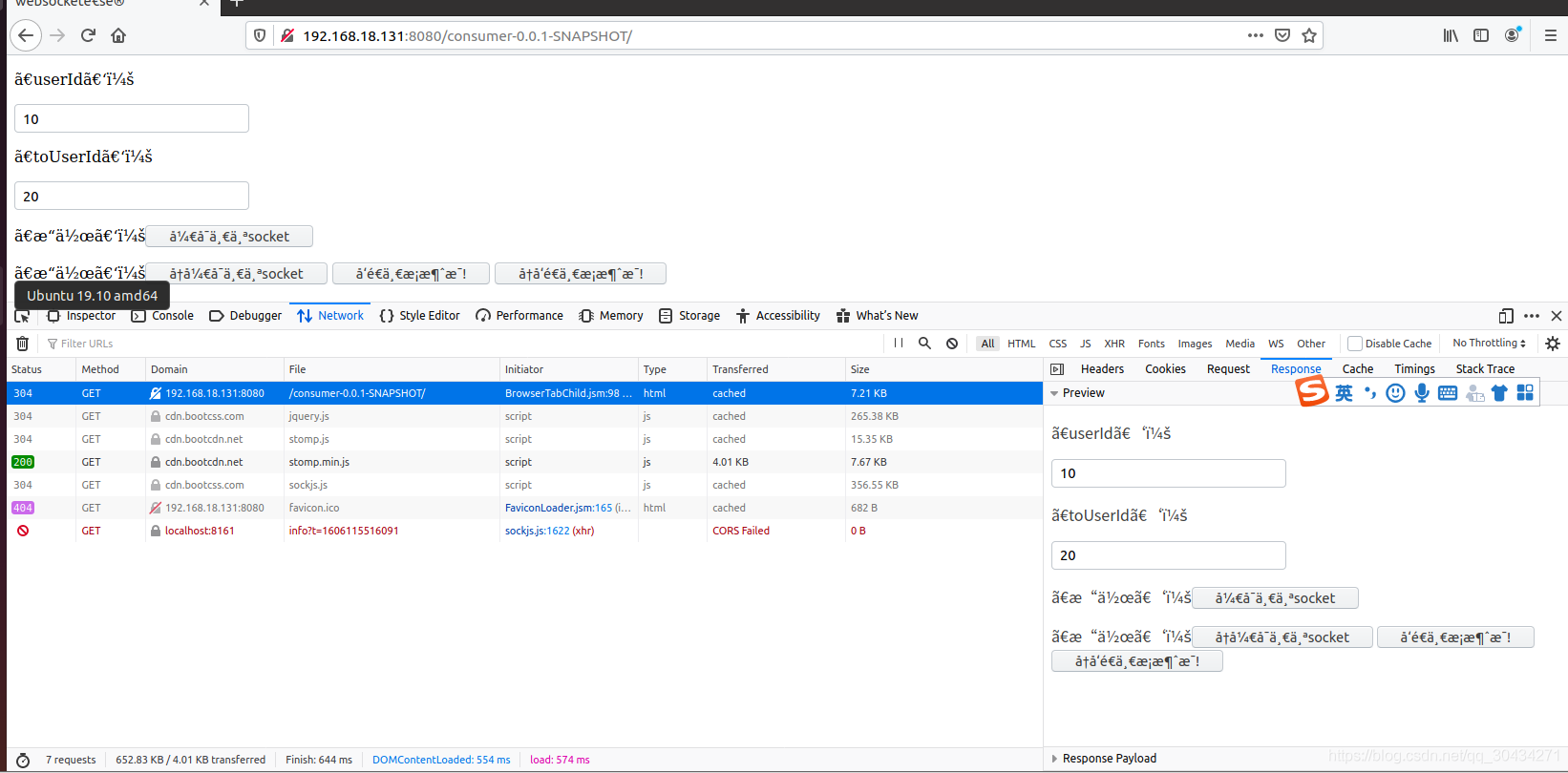Expand the Response Payload section

[1055, 759]
